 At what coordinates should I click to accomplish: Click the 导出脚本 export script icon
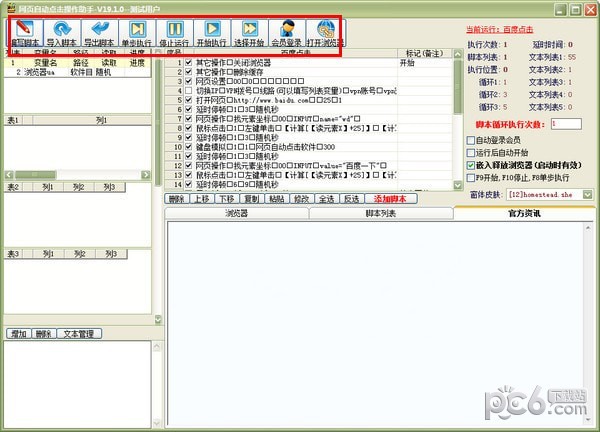[99, 33]
